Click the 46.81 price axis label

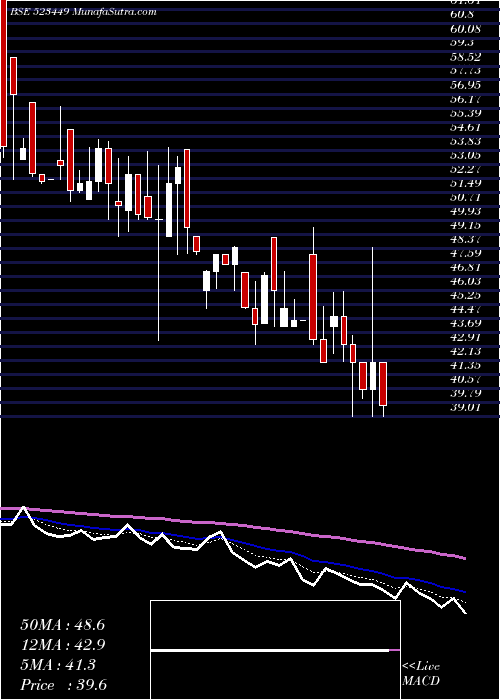[x=466, y=267]
